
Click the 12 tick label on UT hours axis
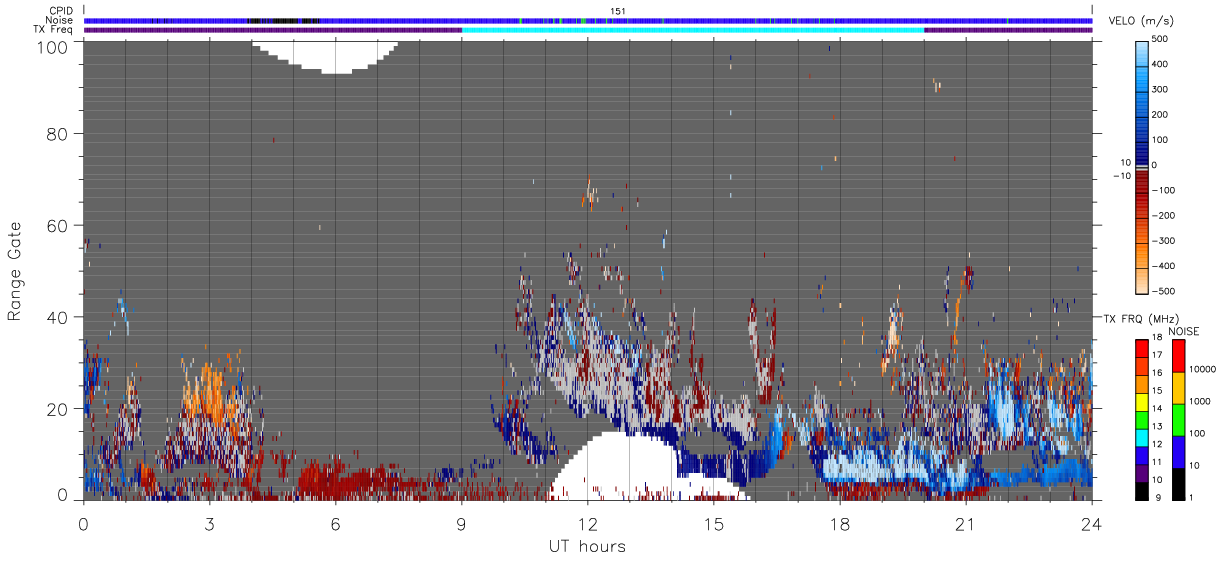(x=588, y=524)
